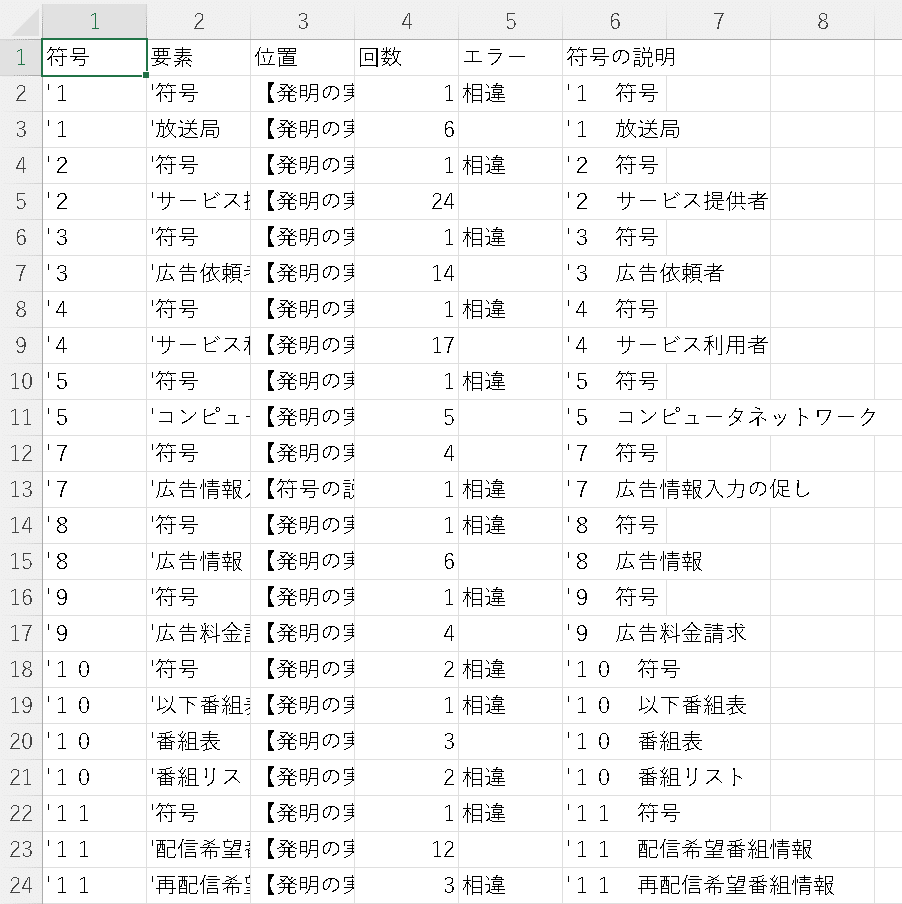902x904 pixels.
Task: Click the count cell 12 in row 23
Action: click(x=407, y=849)
